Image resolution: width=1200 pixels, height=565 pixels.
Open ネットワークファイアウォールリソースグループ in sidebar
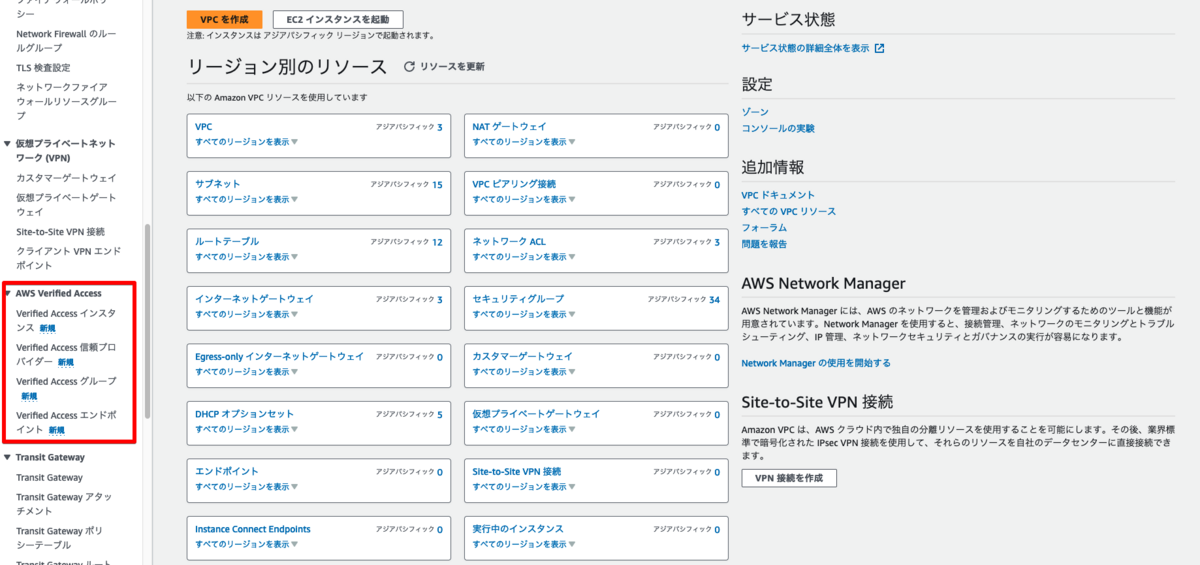(x=66, y=101)
